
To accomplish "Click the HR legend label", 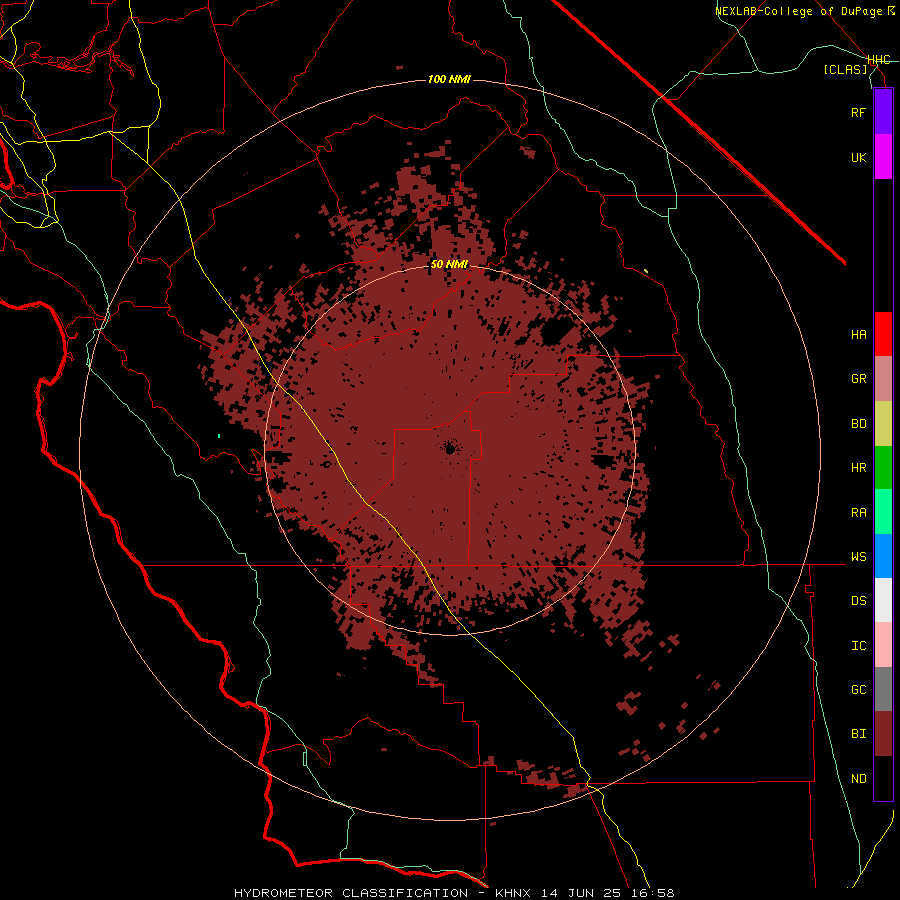I will click(x=858, y=468).
